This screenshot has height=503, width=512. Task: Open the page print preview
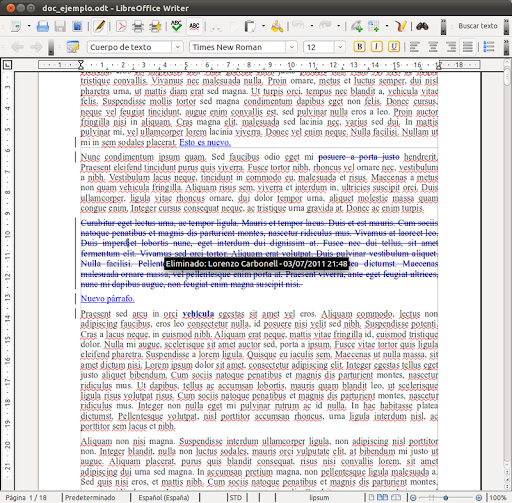coord(155,26)
